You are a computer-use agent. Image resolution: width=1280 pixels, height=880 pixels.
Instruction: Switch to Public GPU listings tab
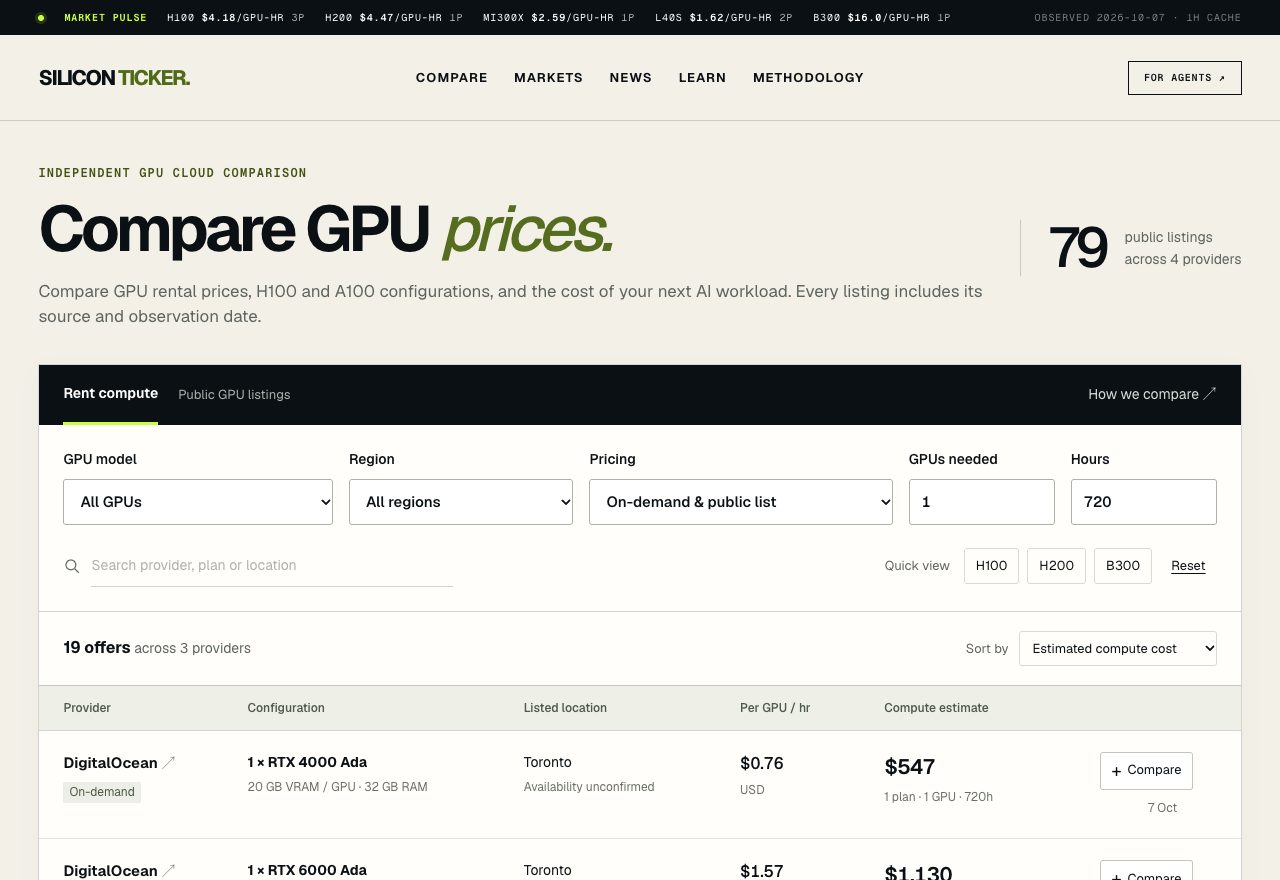click(x=234, y=395)
